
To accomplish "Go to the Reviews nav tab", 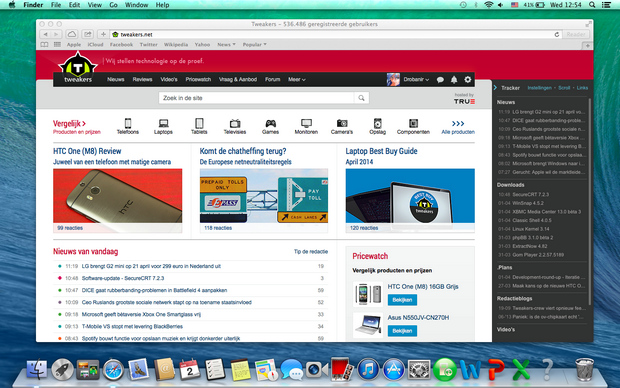I will tap(142, 79).
